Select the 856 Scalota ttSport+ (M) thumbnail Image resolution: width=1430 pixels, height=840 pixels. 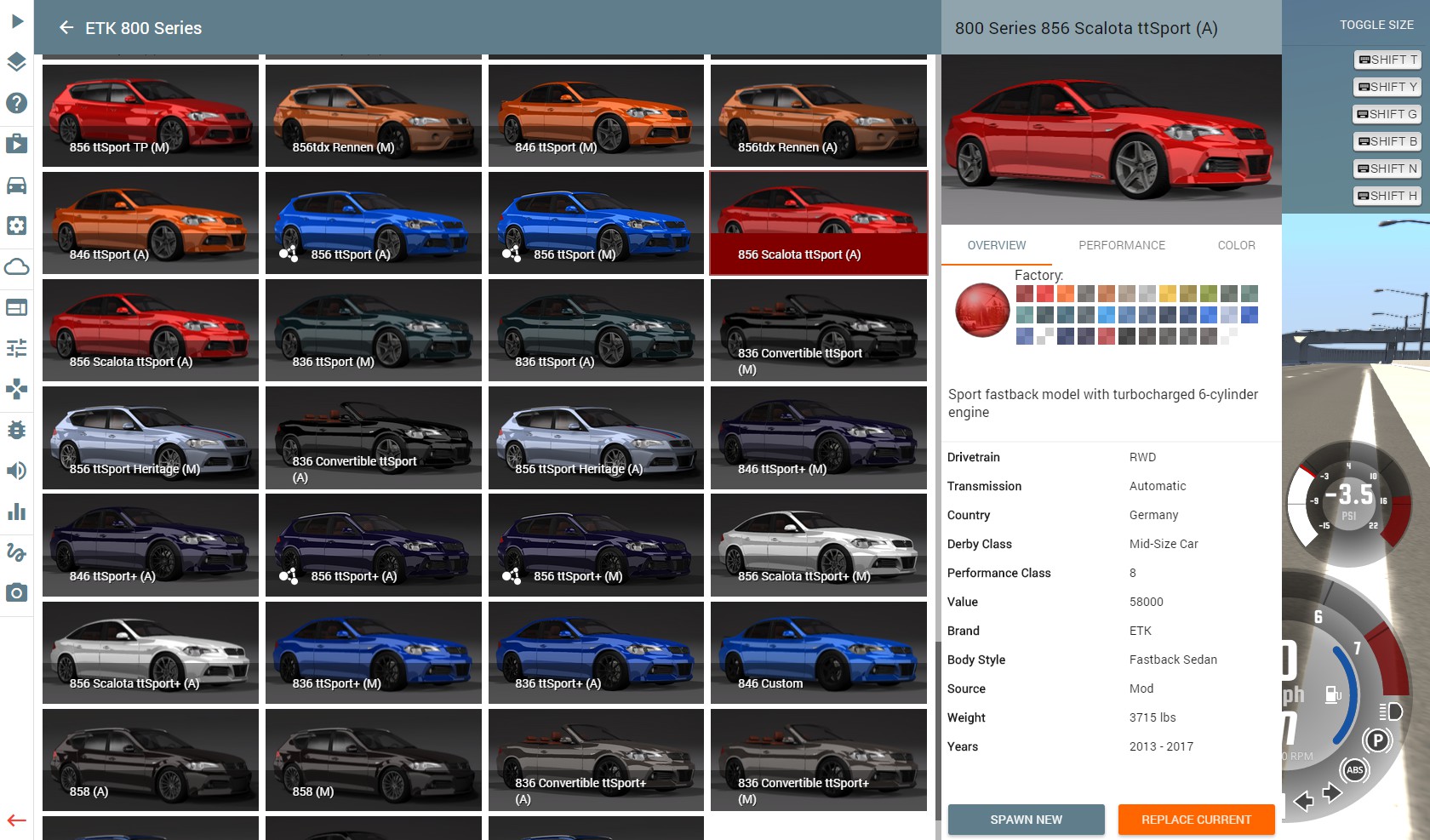pyautogui.click(x=819, y=545)
